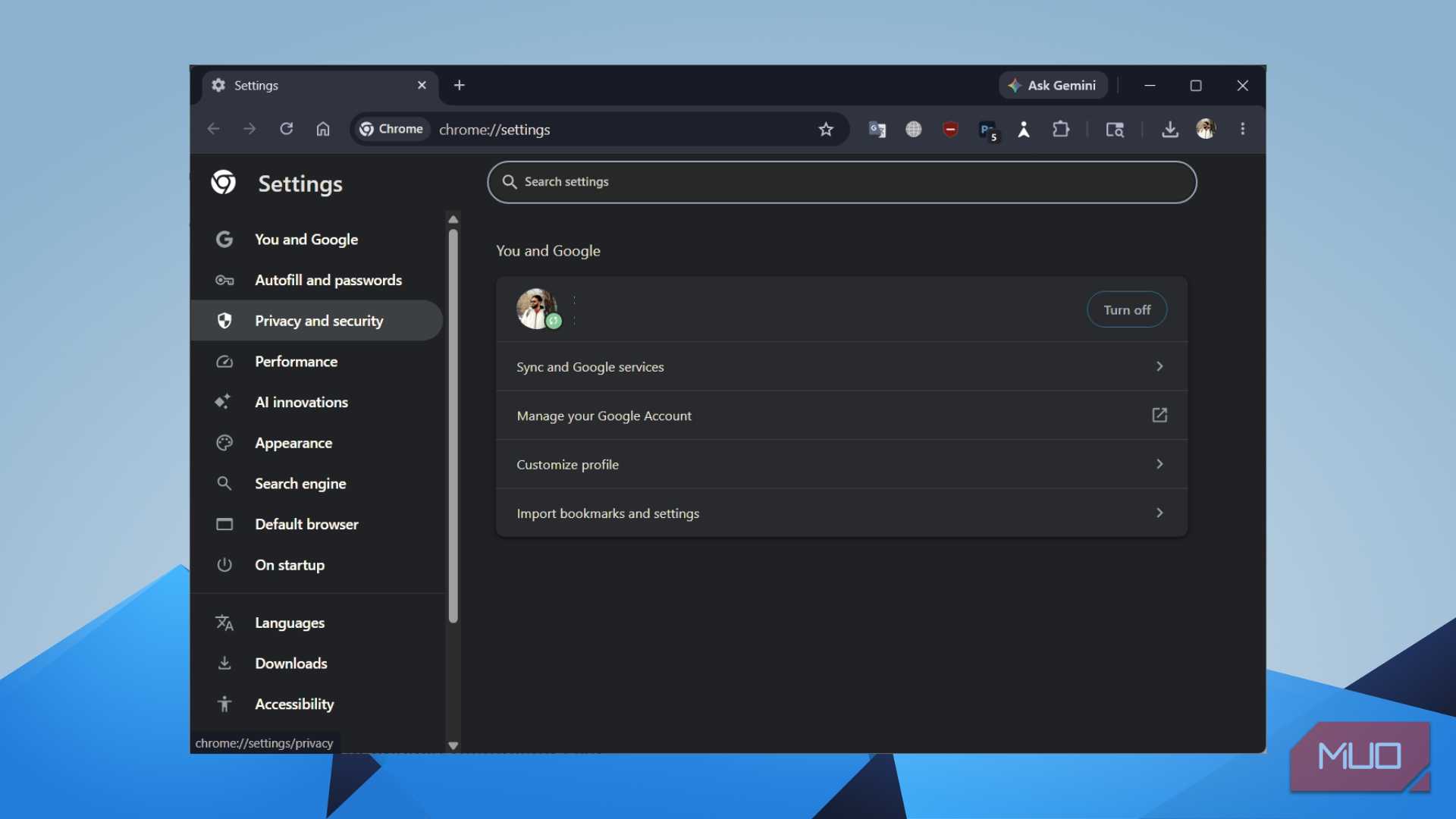Viewport: 1456px width, 819px height.
Task: Focus the Search settings field
Action: coord(842,182)
